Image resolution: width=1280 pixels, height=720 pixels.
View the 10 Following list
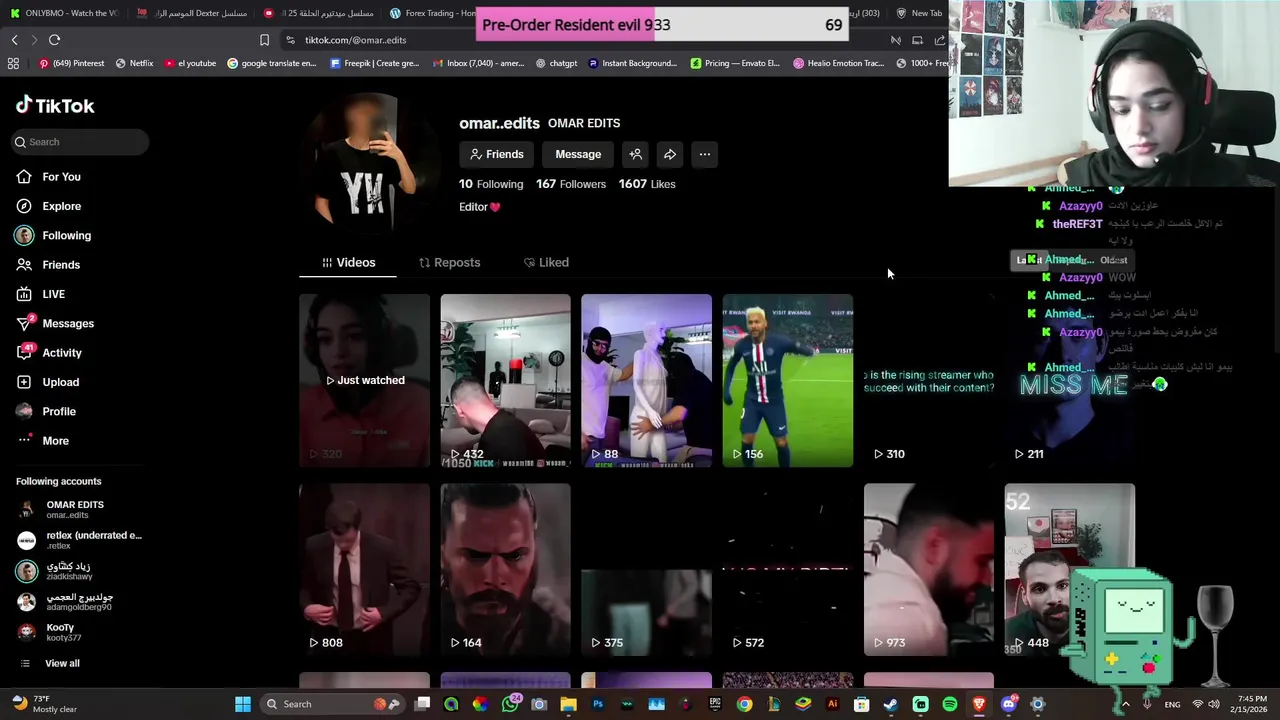click(x=491, y=184)
